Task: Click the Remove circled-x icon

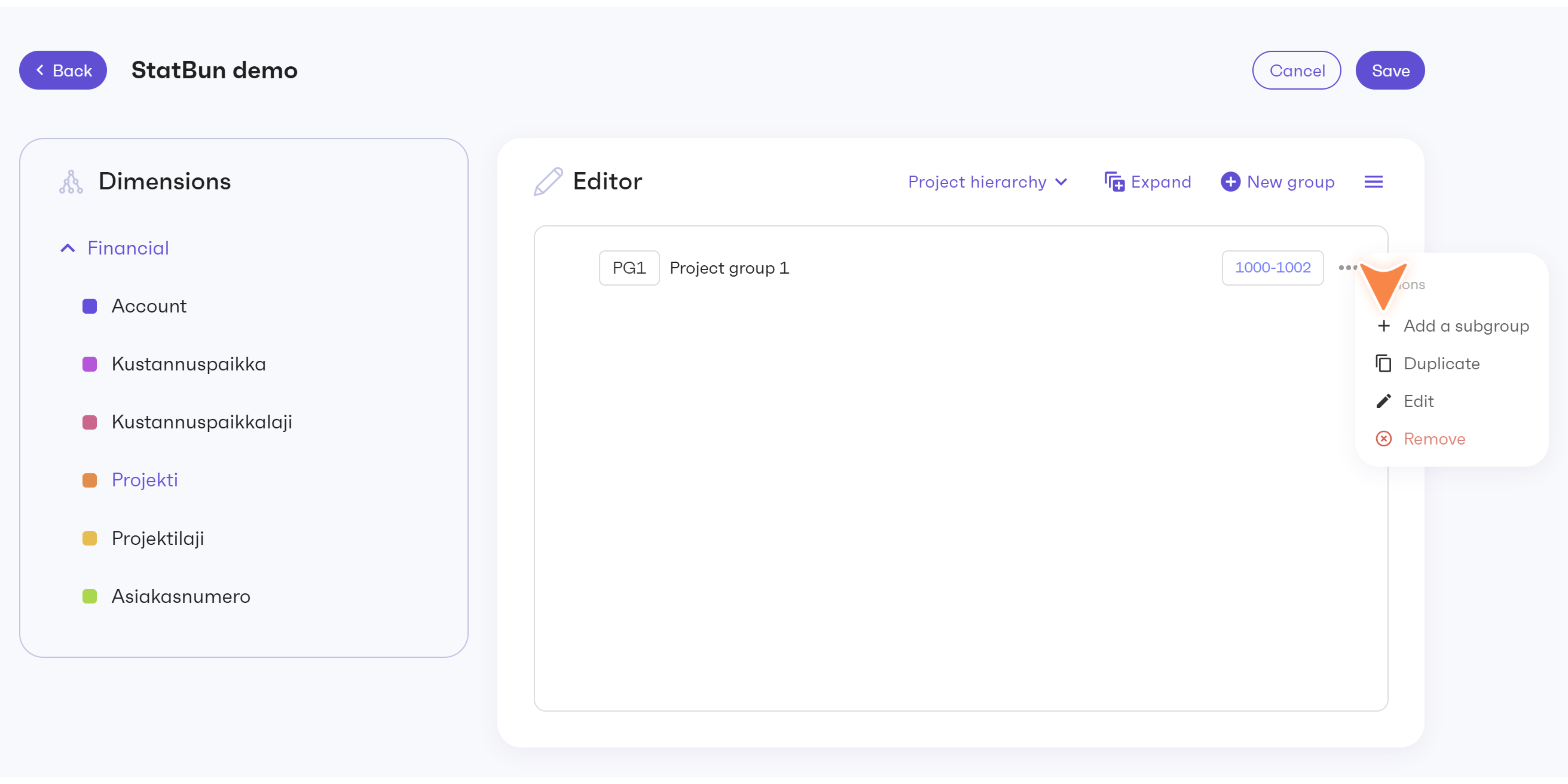Action: (1384, 439)
